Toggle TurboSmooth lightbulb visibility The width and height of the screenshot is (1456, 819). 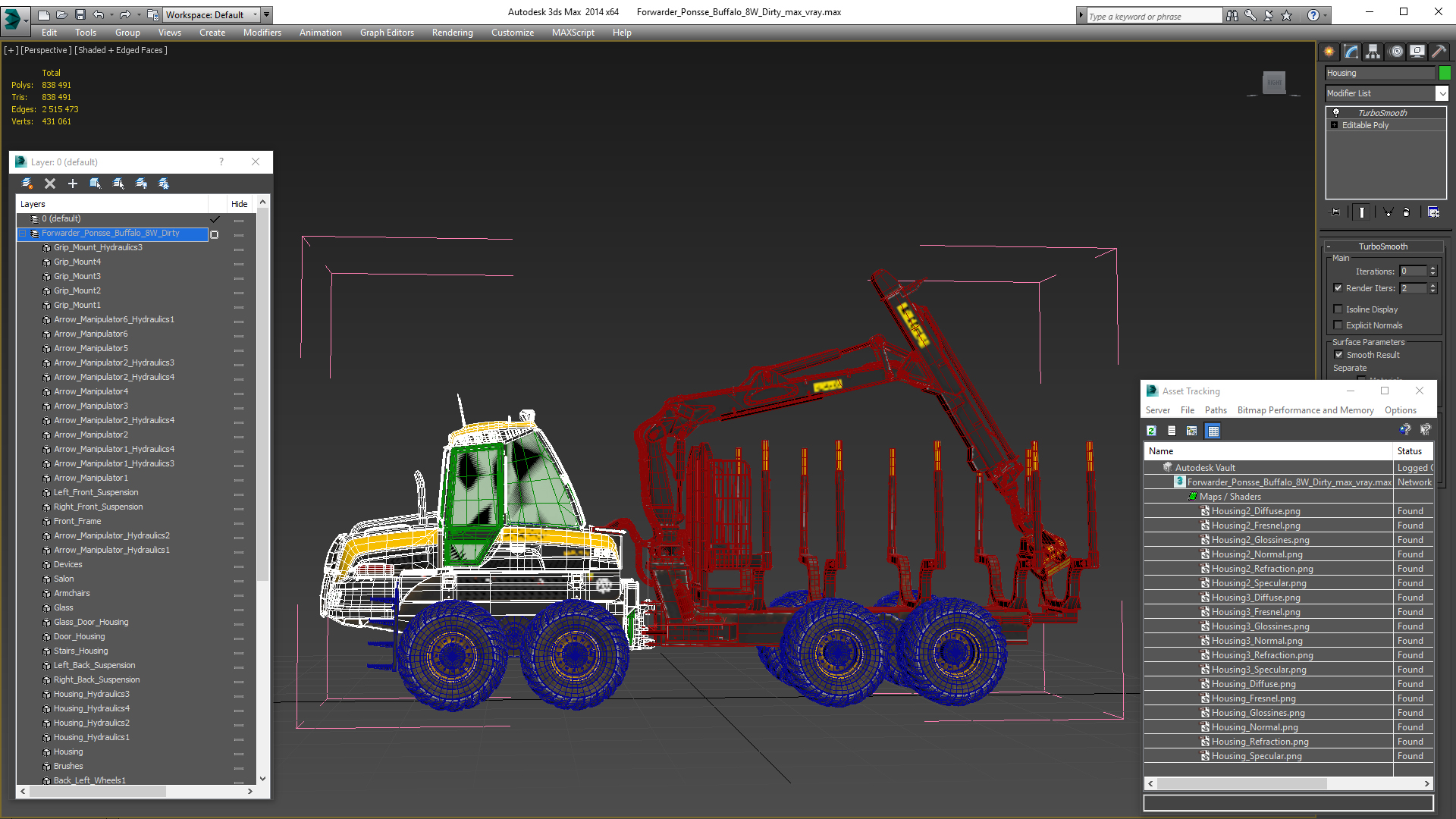[1336, 112]
